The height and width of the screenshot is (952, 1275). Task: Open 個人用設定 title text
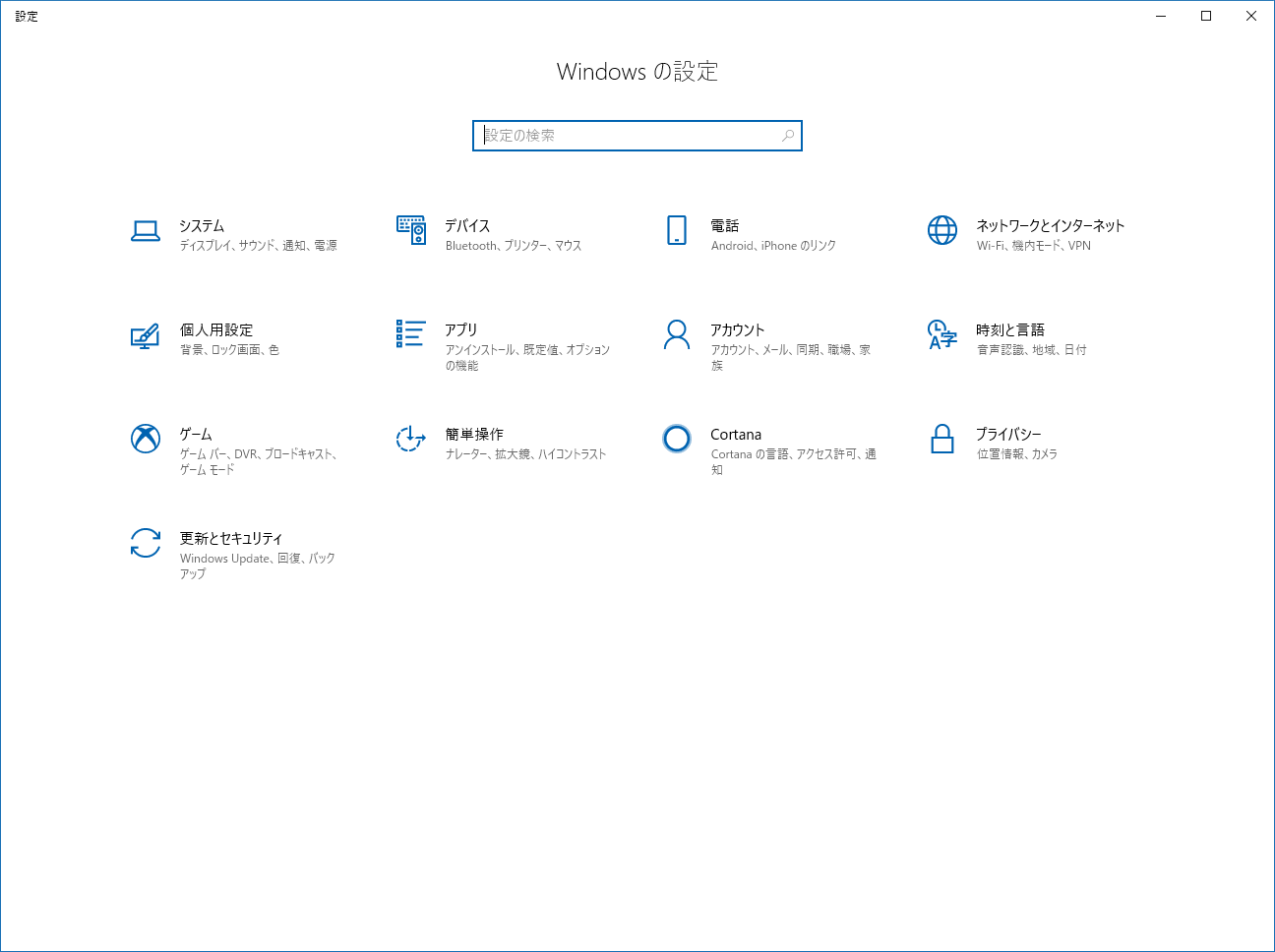[x=216, y=330]
